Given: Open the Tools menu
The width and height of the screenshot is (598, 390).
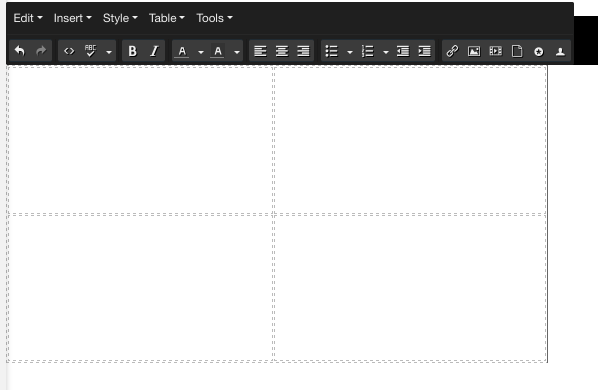Looking at the screenshot, I should [x=214, y=18].
